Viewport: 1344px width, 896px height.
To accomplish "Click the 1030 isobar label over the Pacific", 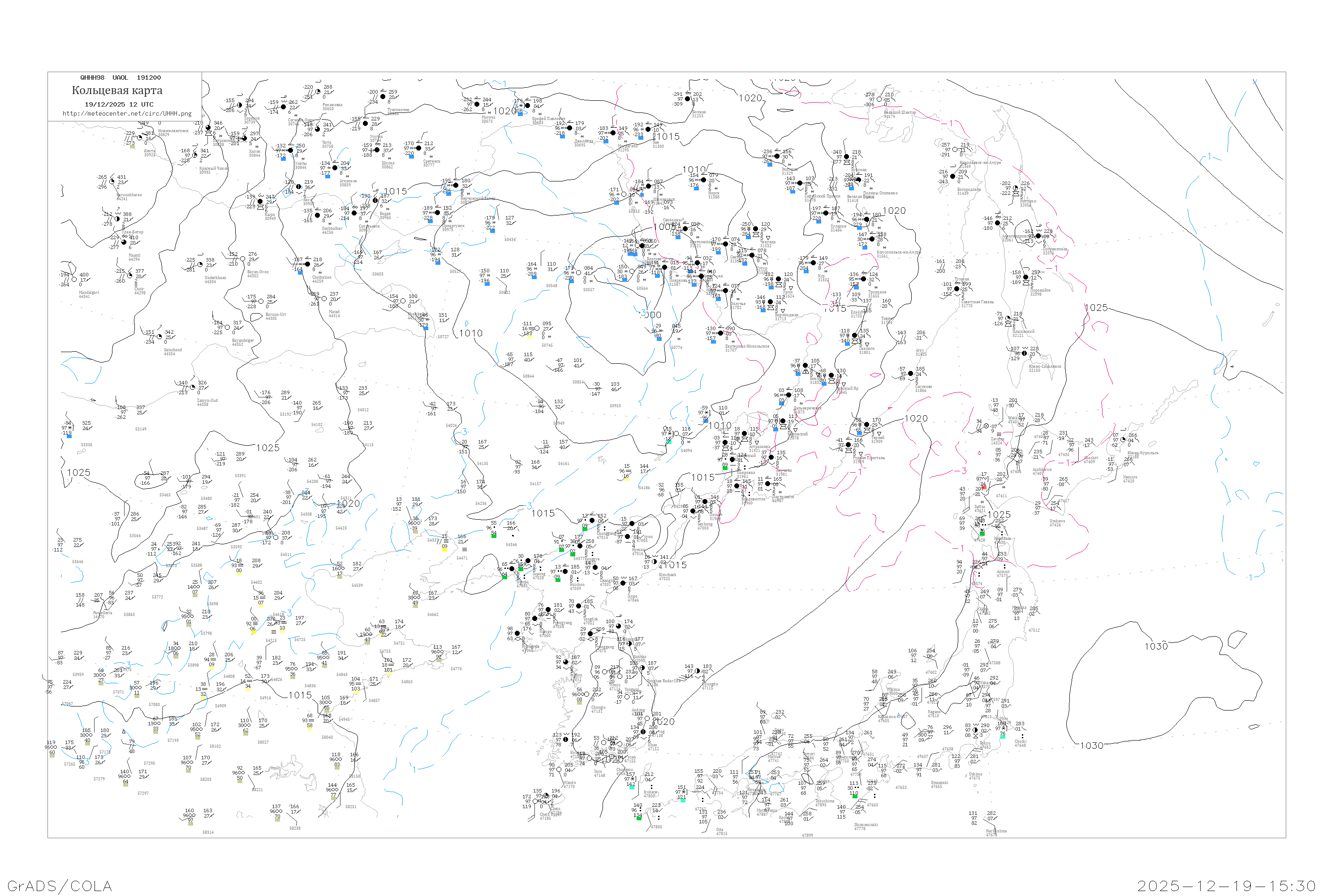I will [1156, 646].
